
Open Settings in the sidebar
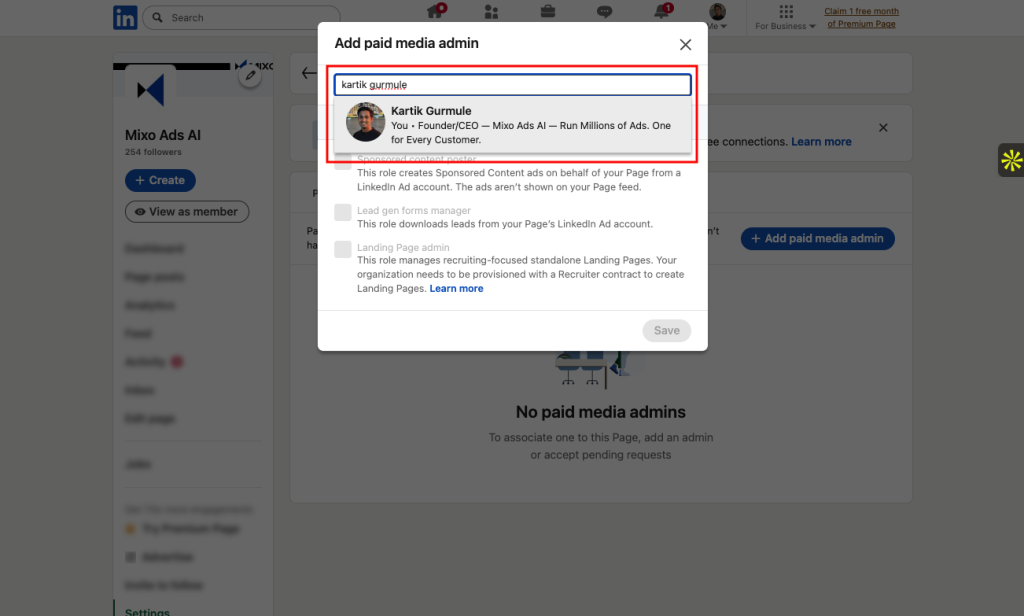tap(148, 611)
